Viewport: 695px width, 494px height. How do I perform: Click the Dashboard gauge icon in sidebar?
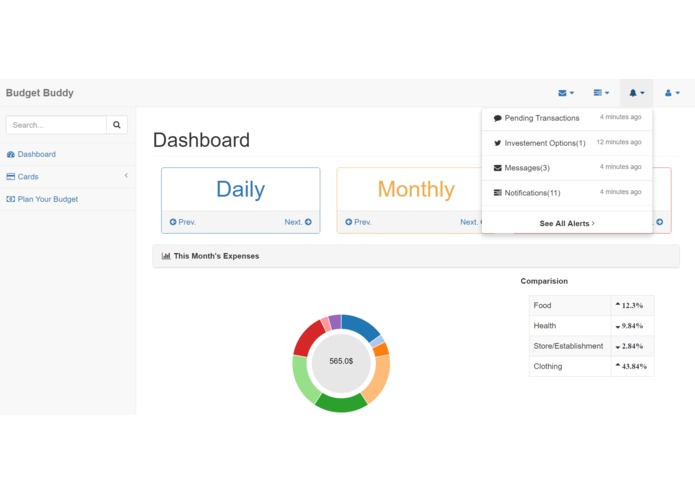coord(11,154)
